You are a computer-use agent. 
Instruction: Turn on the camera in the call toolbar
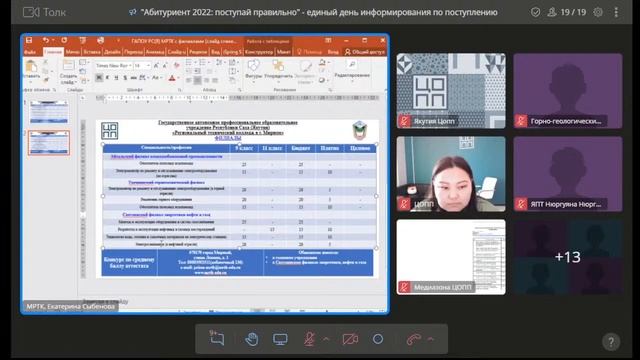pyautogui.click(x=350, y=339)
